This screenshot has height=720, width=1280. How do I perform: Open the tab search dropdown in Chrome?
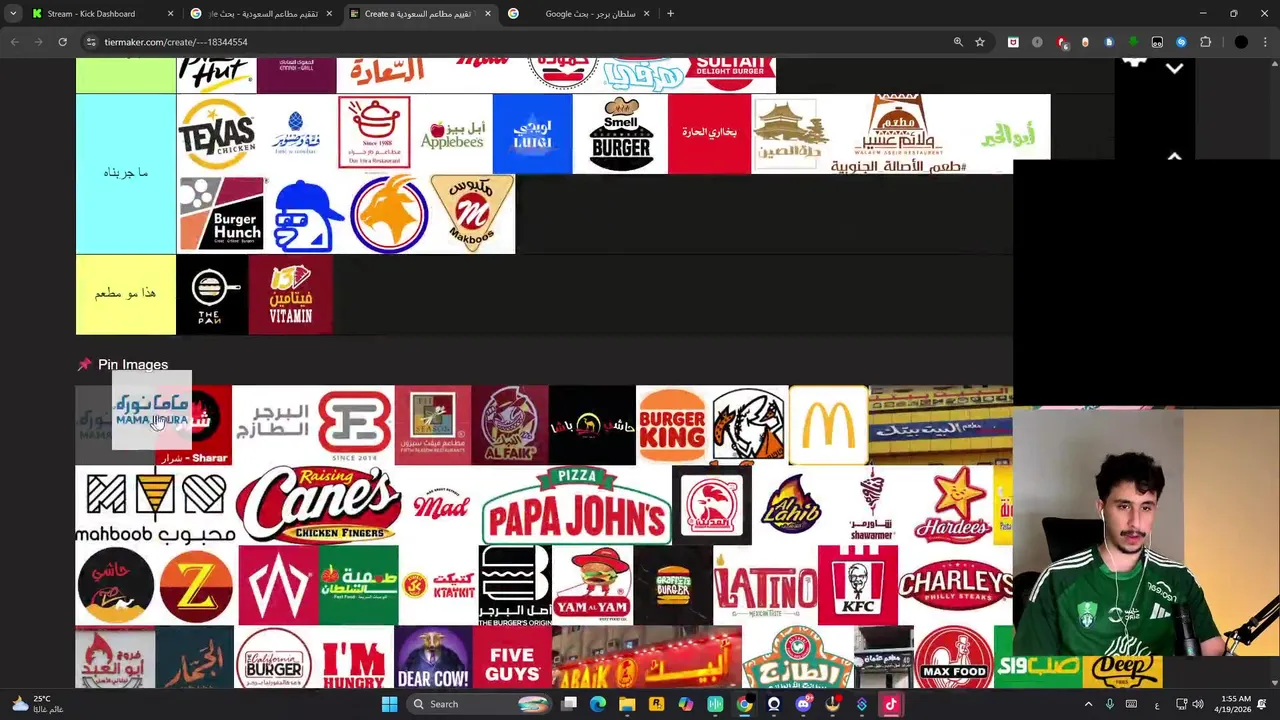pyautogui.click(x=13, y=14)
